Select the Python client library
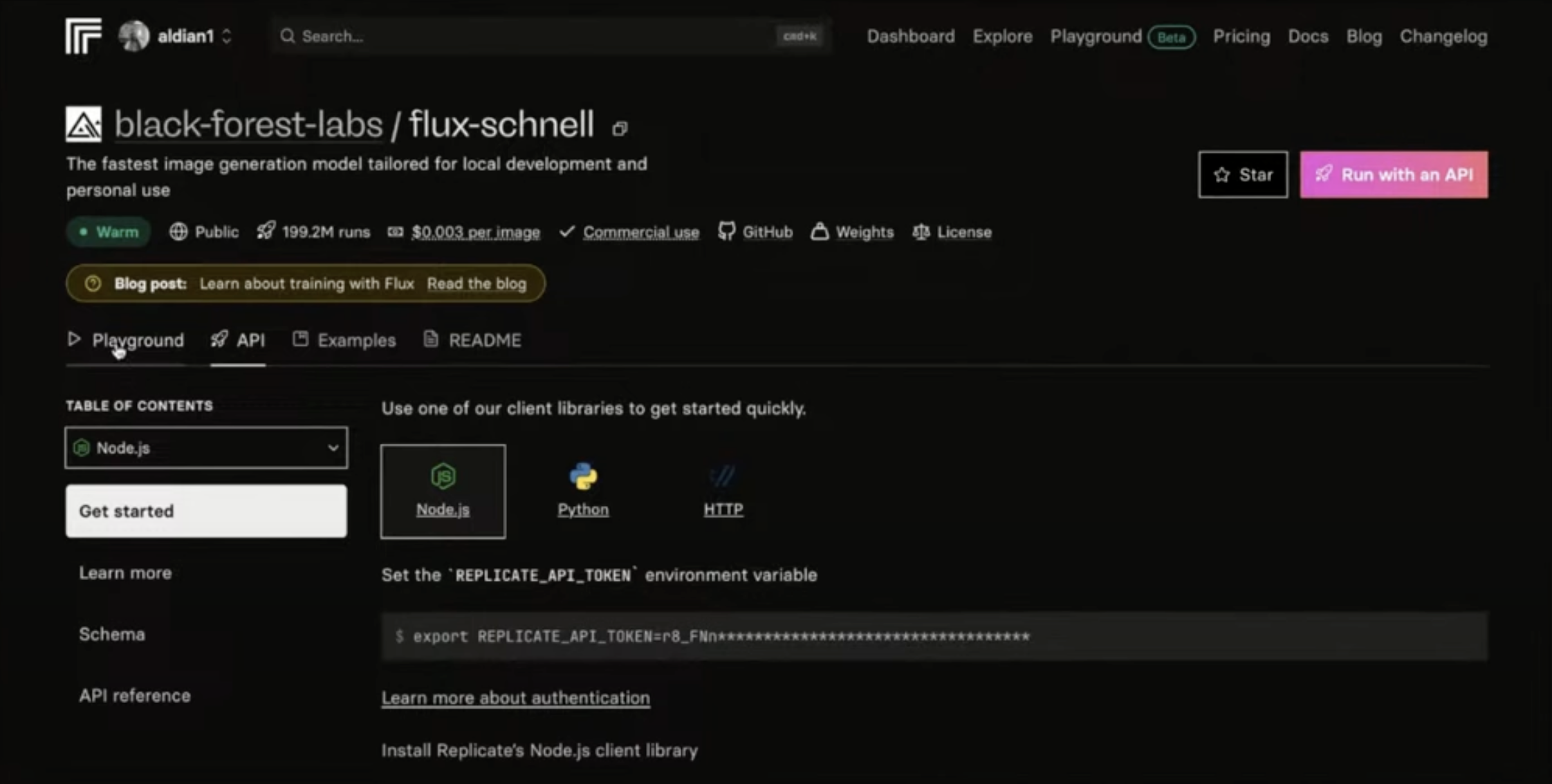The height and width of the screenshot is (784, 1552). [x=583, y=491]
